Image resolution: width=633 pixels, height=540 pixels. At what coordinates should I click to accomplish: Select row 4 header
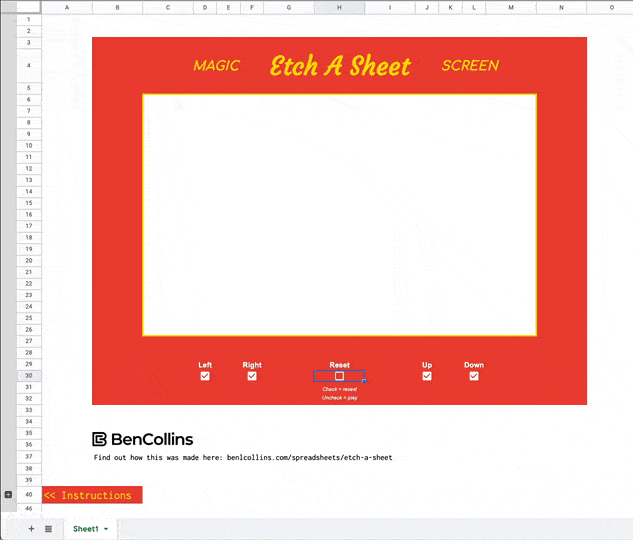[x=29, y=65]
